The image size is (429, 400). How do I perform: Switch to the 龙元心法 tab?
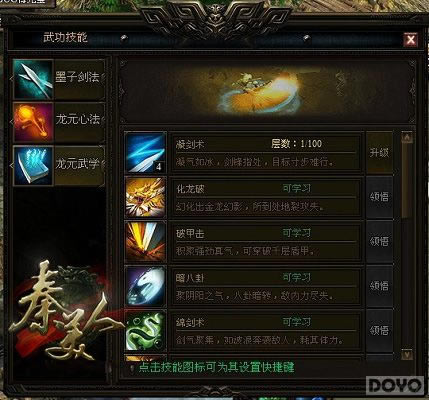pos(79,120)
